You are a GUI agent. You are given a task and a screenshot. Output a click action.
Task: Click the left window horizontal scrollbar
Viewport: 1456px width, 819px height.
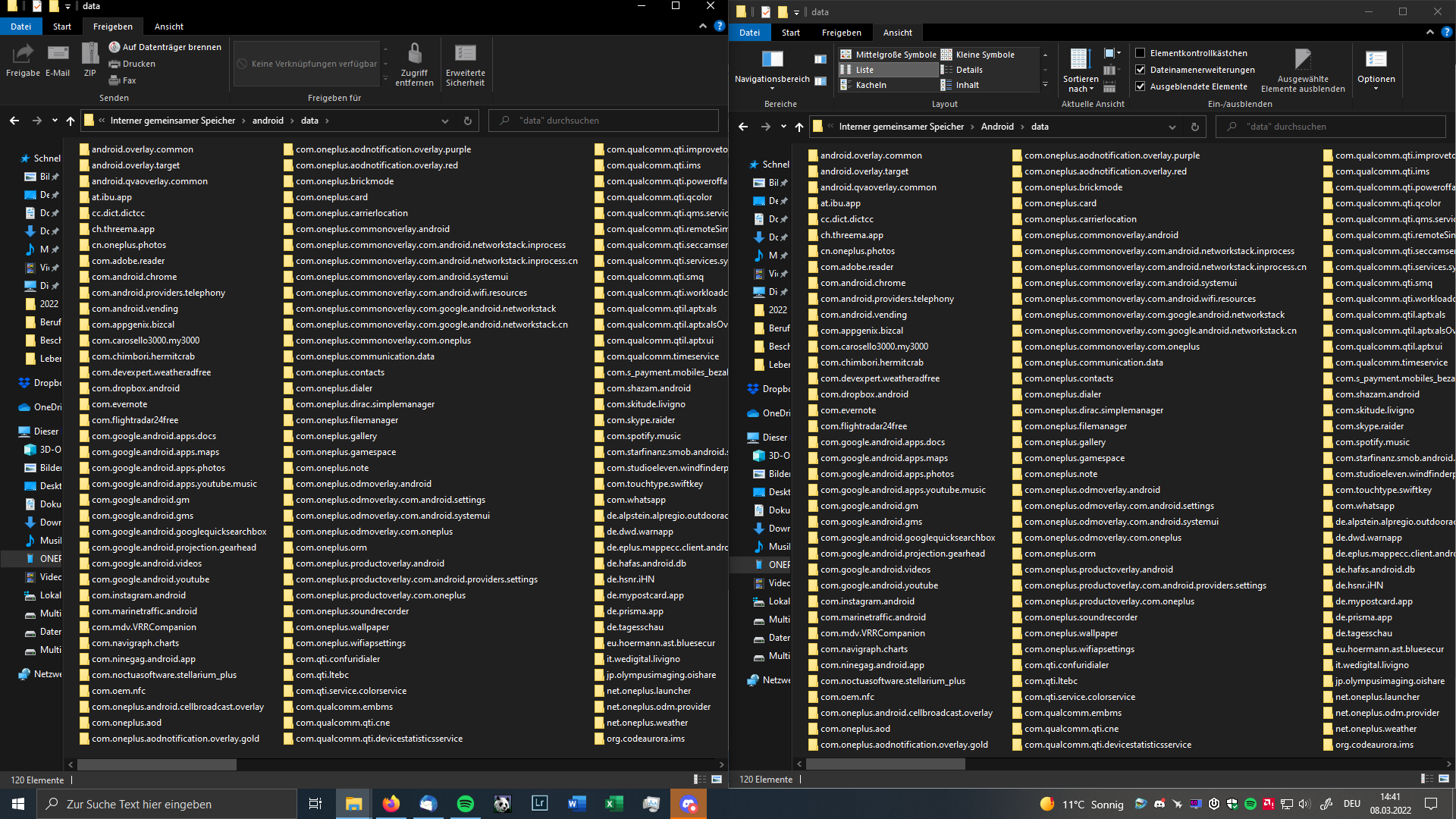pos(157,764)
